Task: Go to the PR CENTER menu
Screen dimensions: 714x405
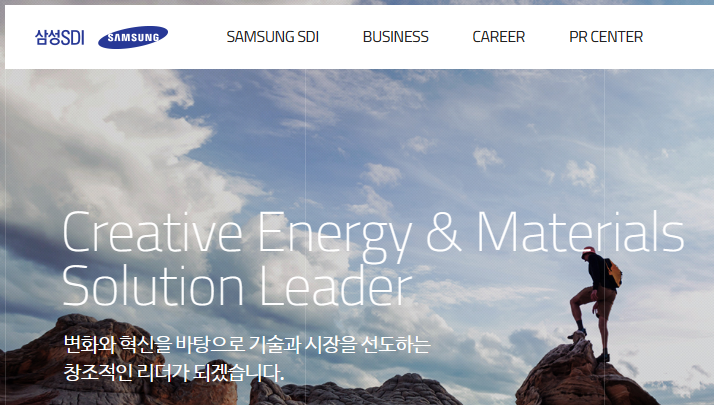Action: click(x=606, y=37)
